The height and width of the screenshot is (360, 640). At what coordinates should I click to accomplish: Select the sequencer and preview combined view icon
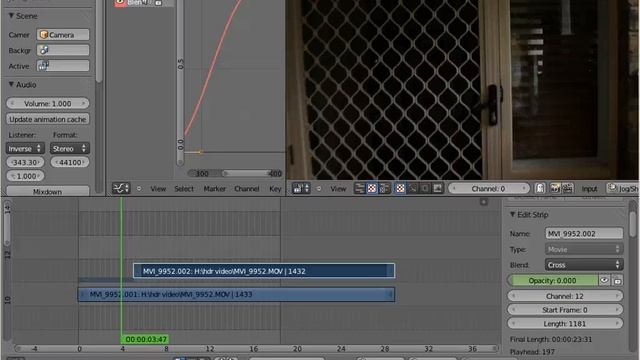click(384, 188)
